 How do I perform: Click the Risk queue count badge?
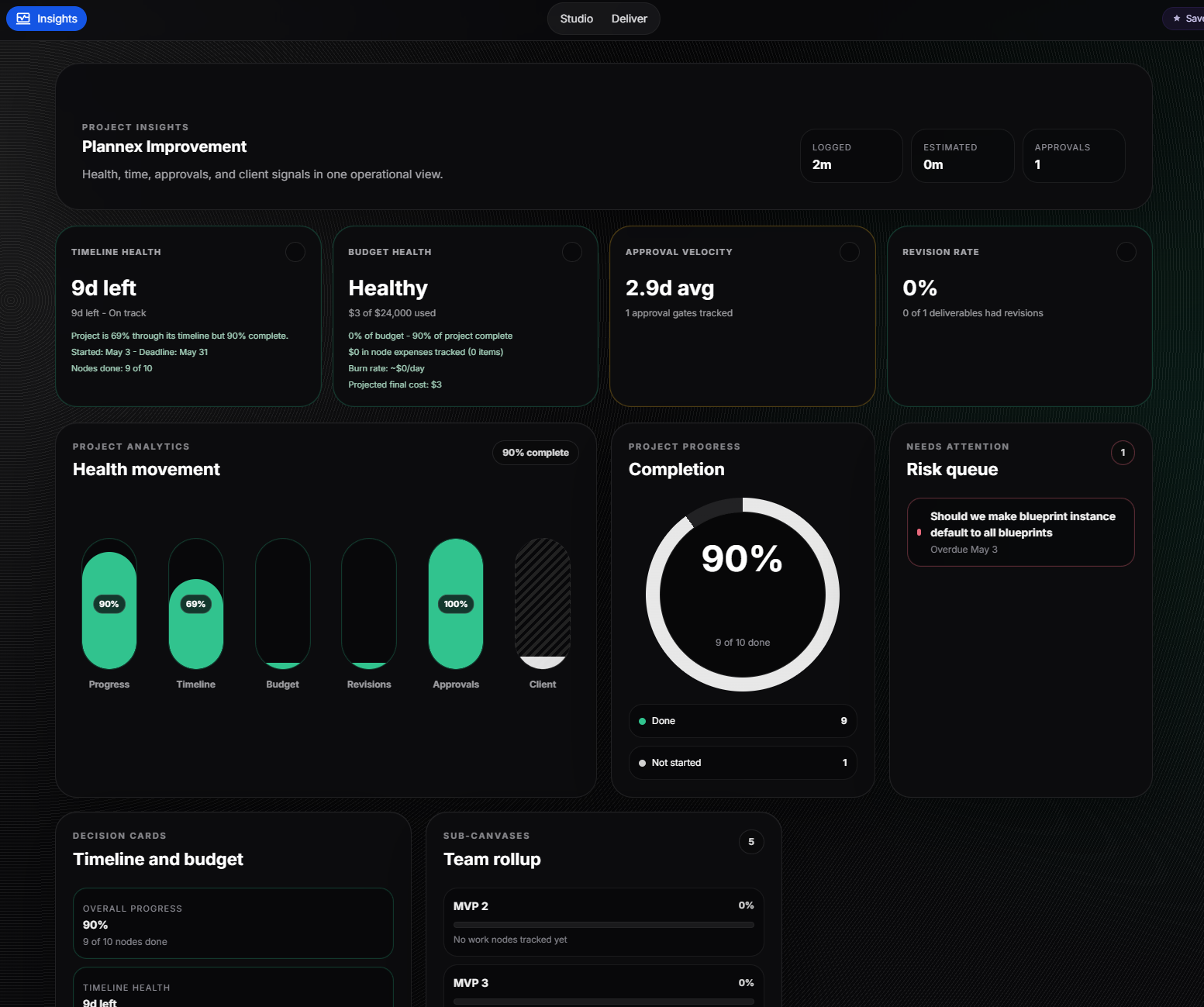pyautogui.click(x=1123, y=453)
